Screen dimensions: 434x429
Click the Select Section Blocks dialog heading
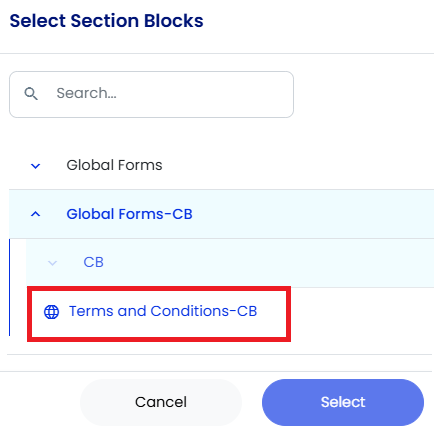pyautogui.click(x=106, y=21)
